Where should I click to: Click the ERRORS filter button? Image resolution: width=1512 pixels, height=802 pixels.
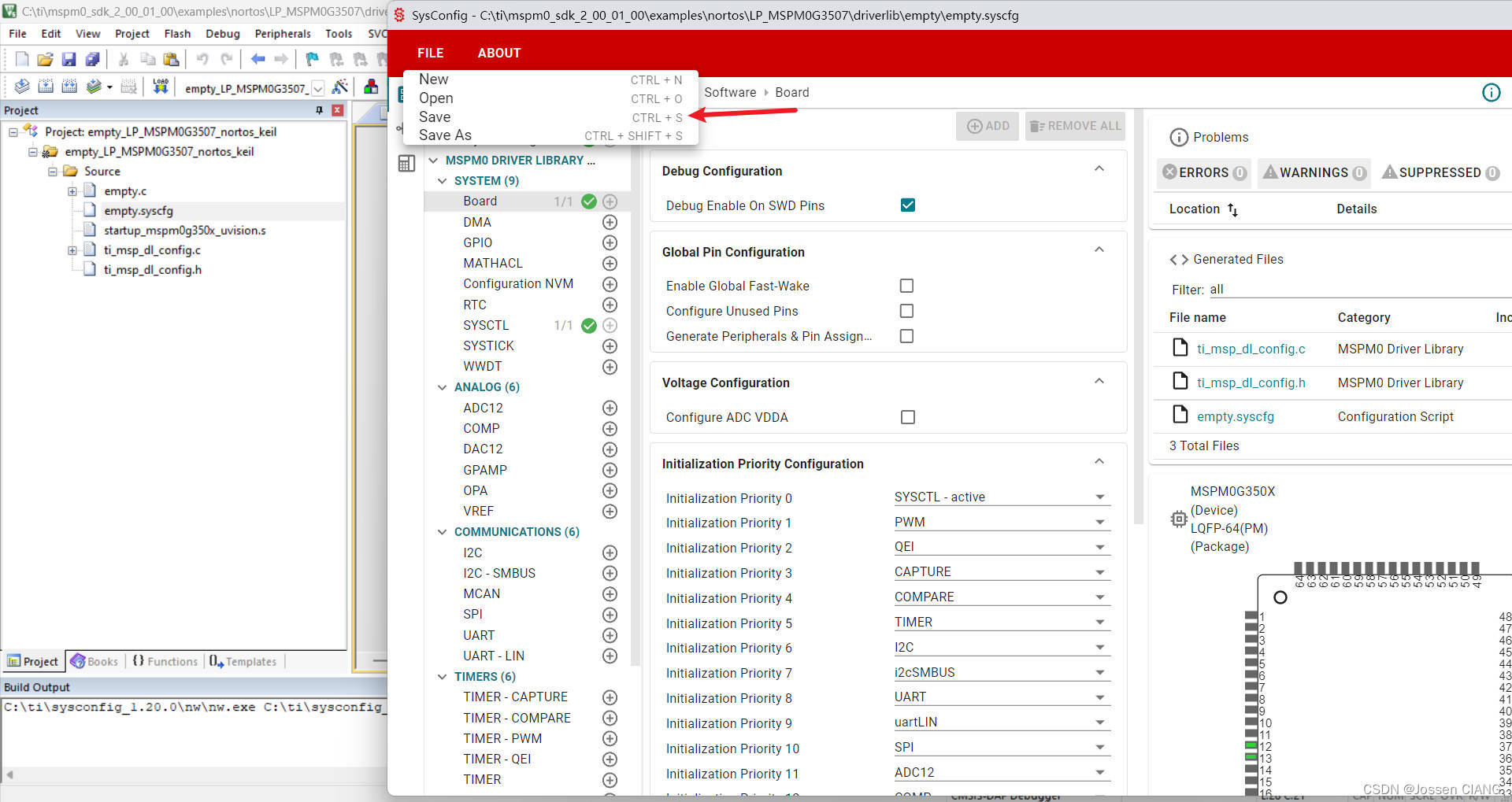[x=1204, y=172]
